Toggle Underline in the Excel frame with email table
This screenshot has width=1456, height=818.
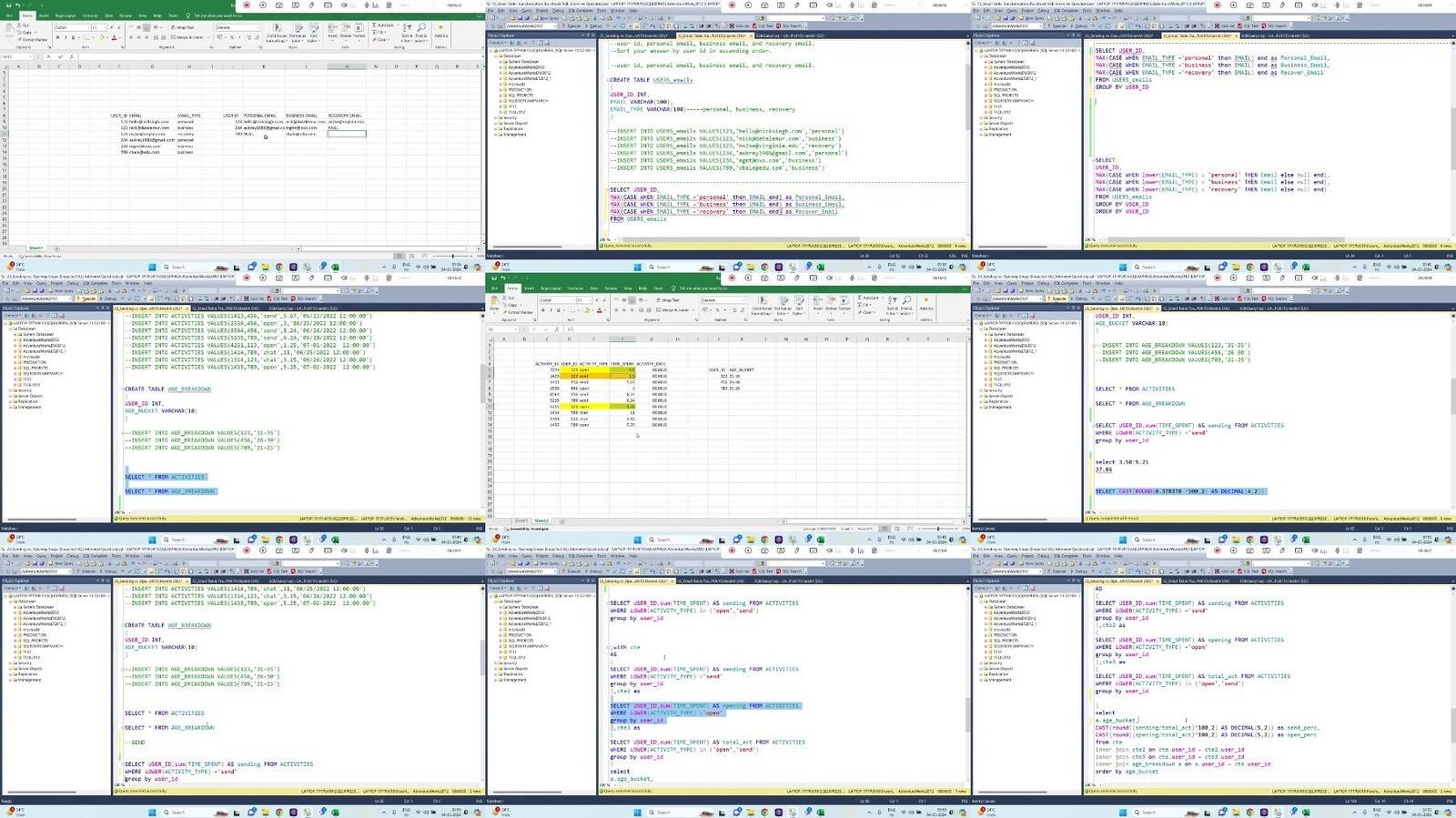(x=73, y=37)
